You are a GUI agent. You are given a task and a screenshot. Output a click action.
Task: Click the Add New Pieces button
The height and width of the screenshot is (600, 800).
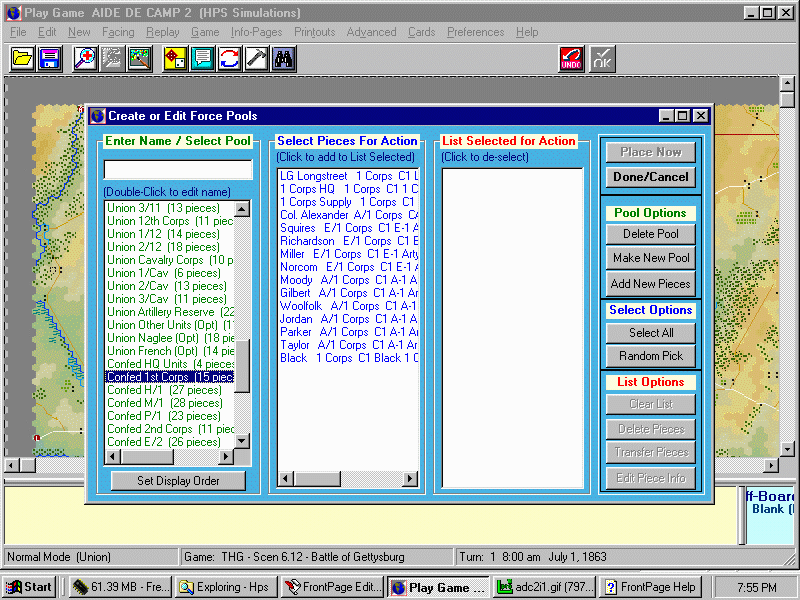point(651,284)
